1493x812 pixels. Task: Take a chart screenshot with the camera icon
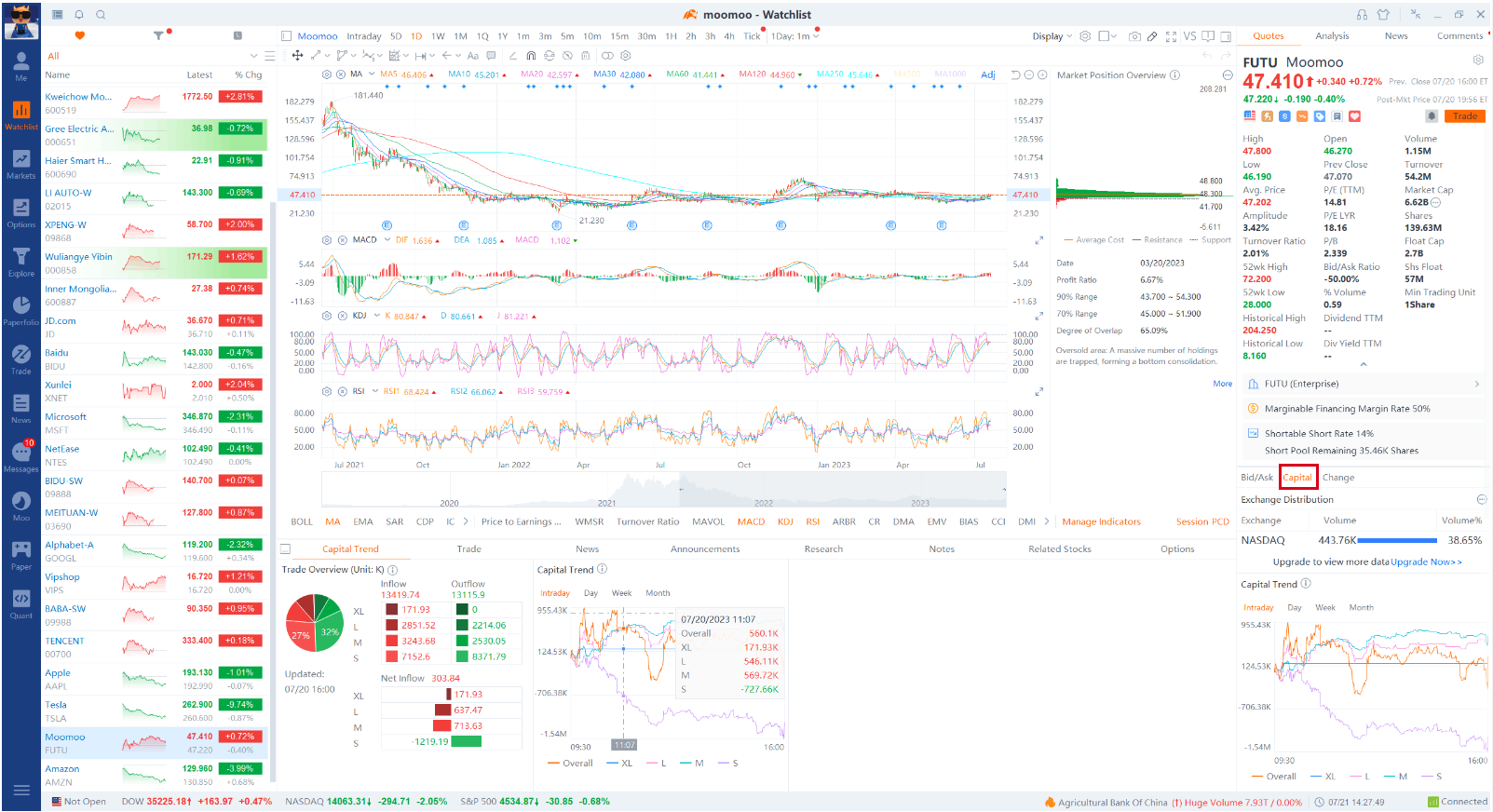click(x=1134, y=36)
